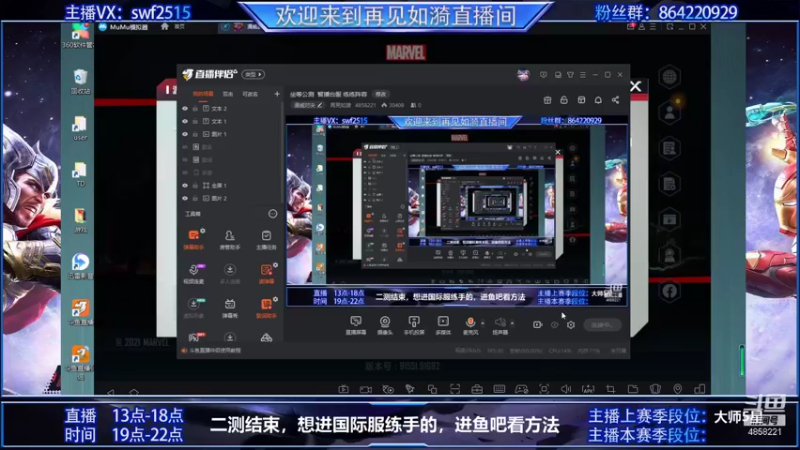The width and height of the screenshot is (800, 450).
Task: Click MuMu emulator home tab
Action: click(172, 27)
